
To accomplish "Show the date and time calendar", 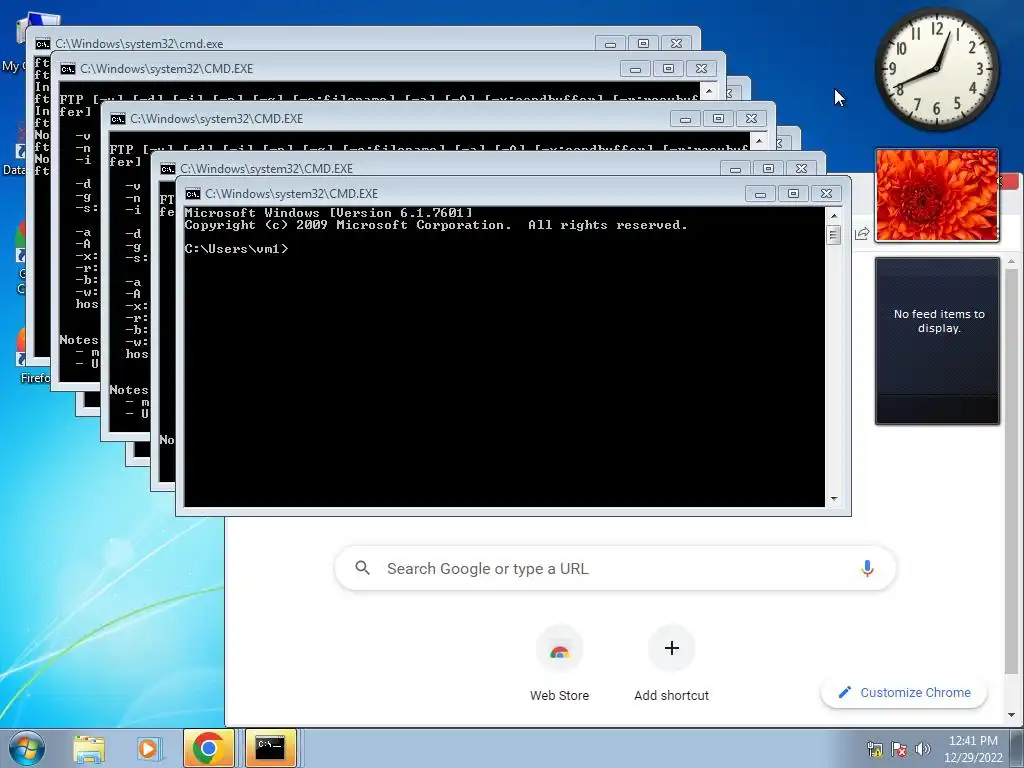I will (x=973, y=749).
